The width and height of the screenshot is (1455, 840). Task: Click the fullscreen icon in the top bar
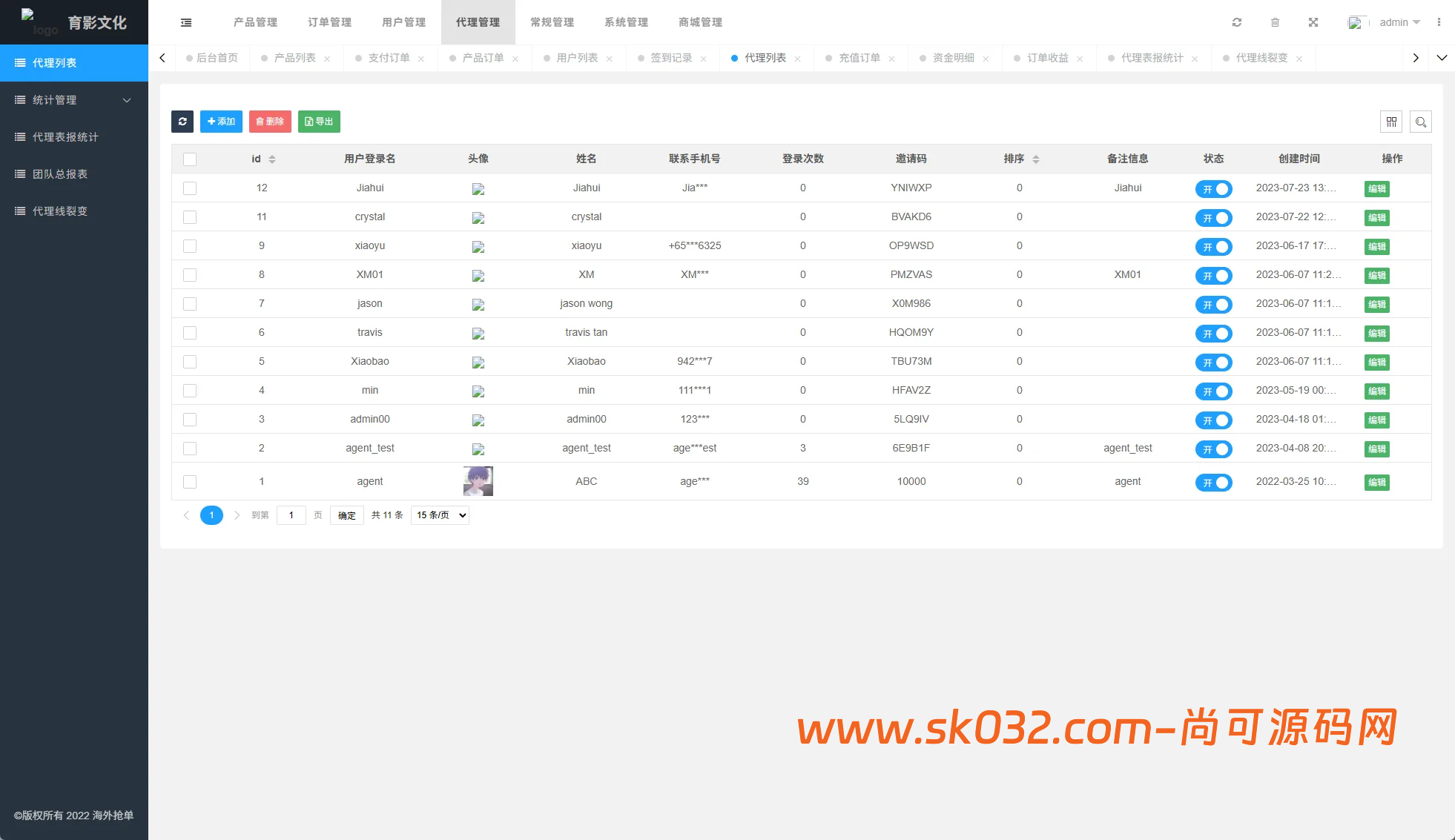(x=1313, y=22)
